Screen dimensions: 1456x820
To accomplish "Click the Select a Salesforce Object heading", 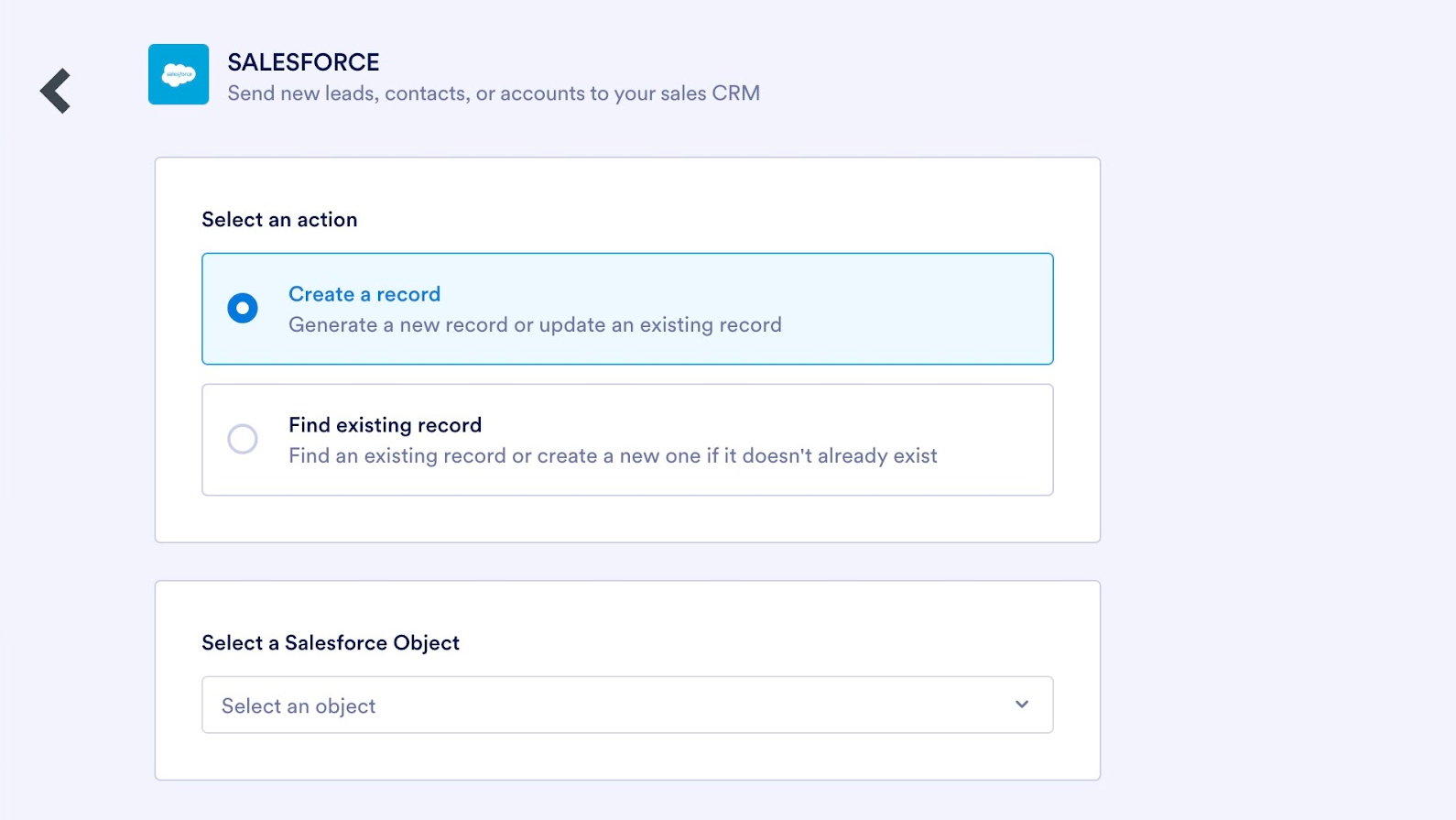I will tap(331, 643).
